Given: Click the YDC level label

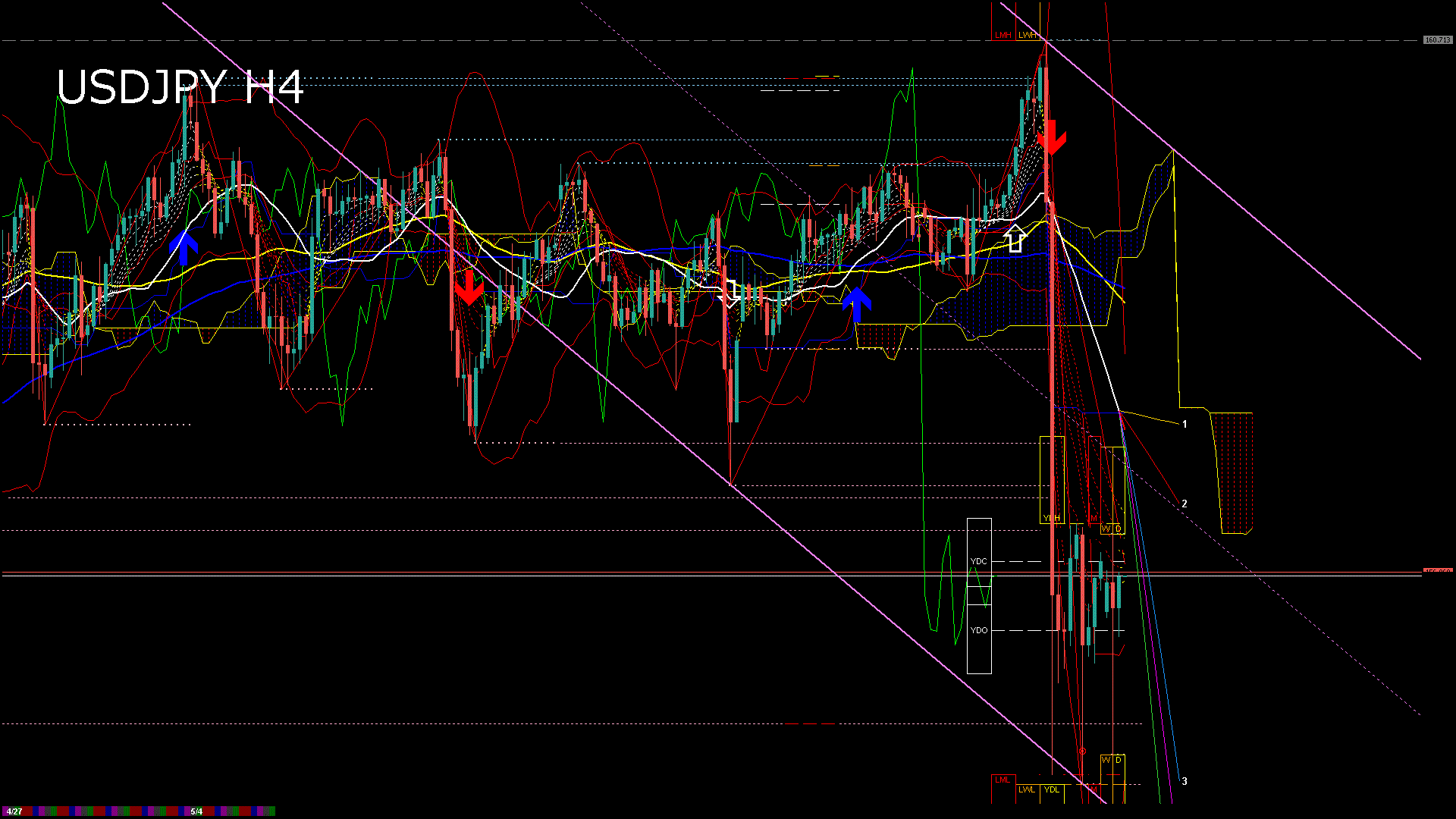Looking at the screenshot, I should tap(979, 561).
